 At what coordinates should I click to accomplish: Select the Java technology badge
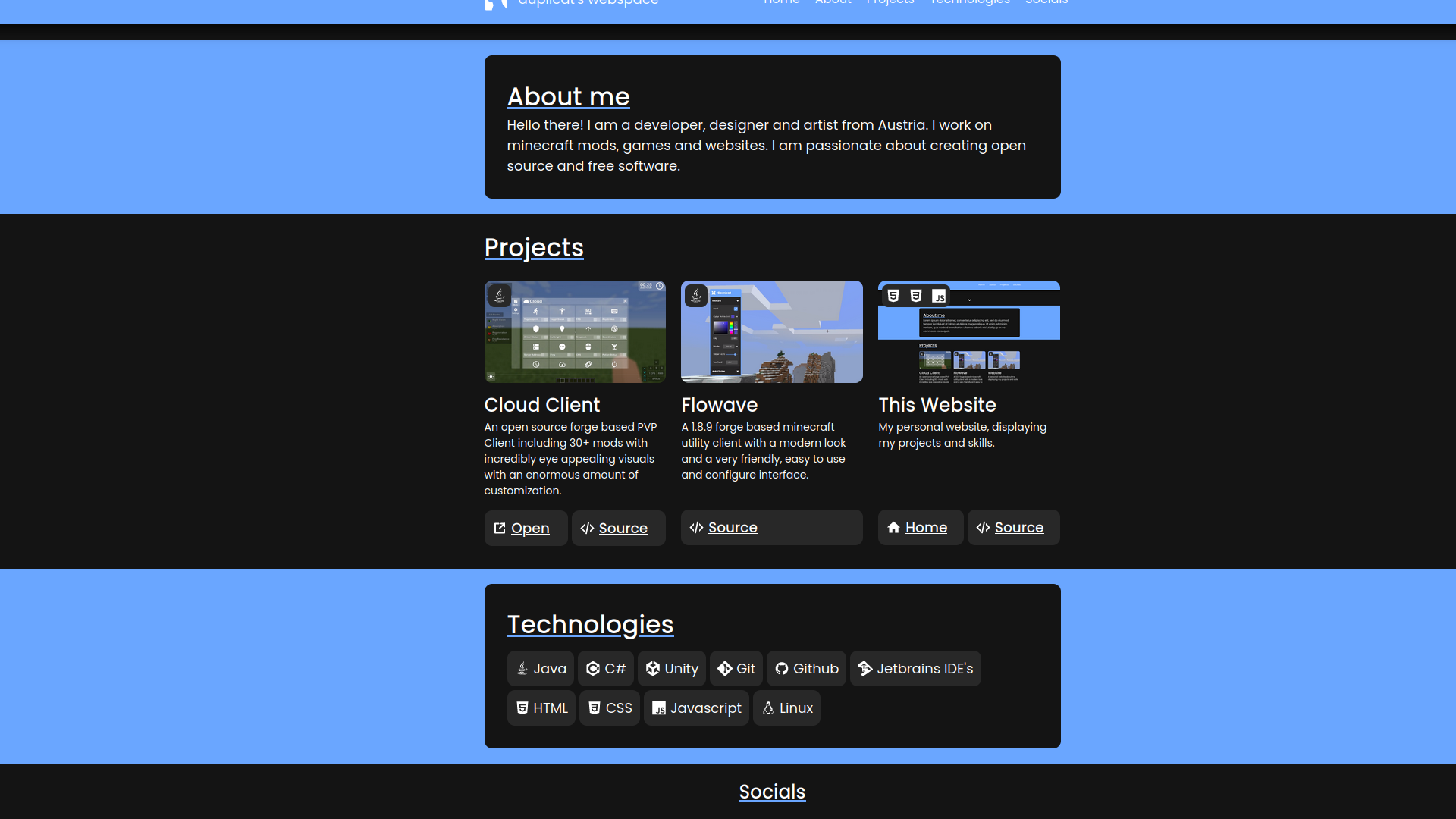[540, 668]
